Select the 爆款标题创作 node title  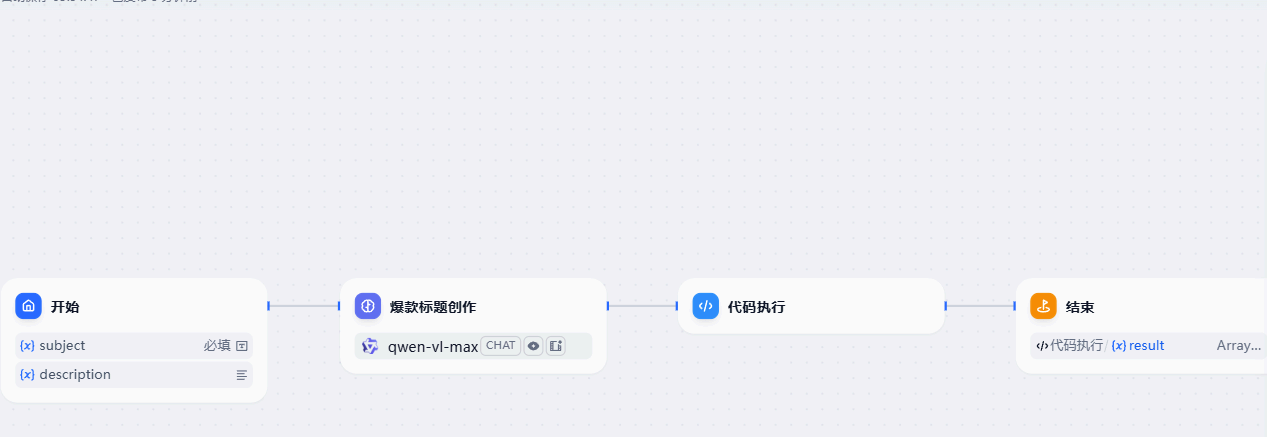point(433,307)
